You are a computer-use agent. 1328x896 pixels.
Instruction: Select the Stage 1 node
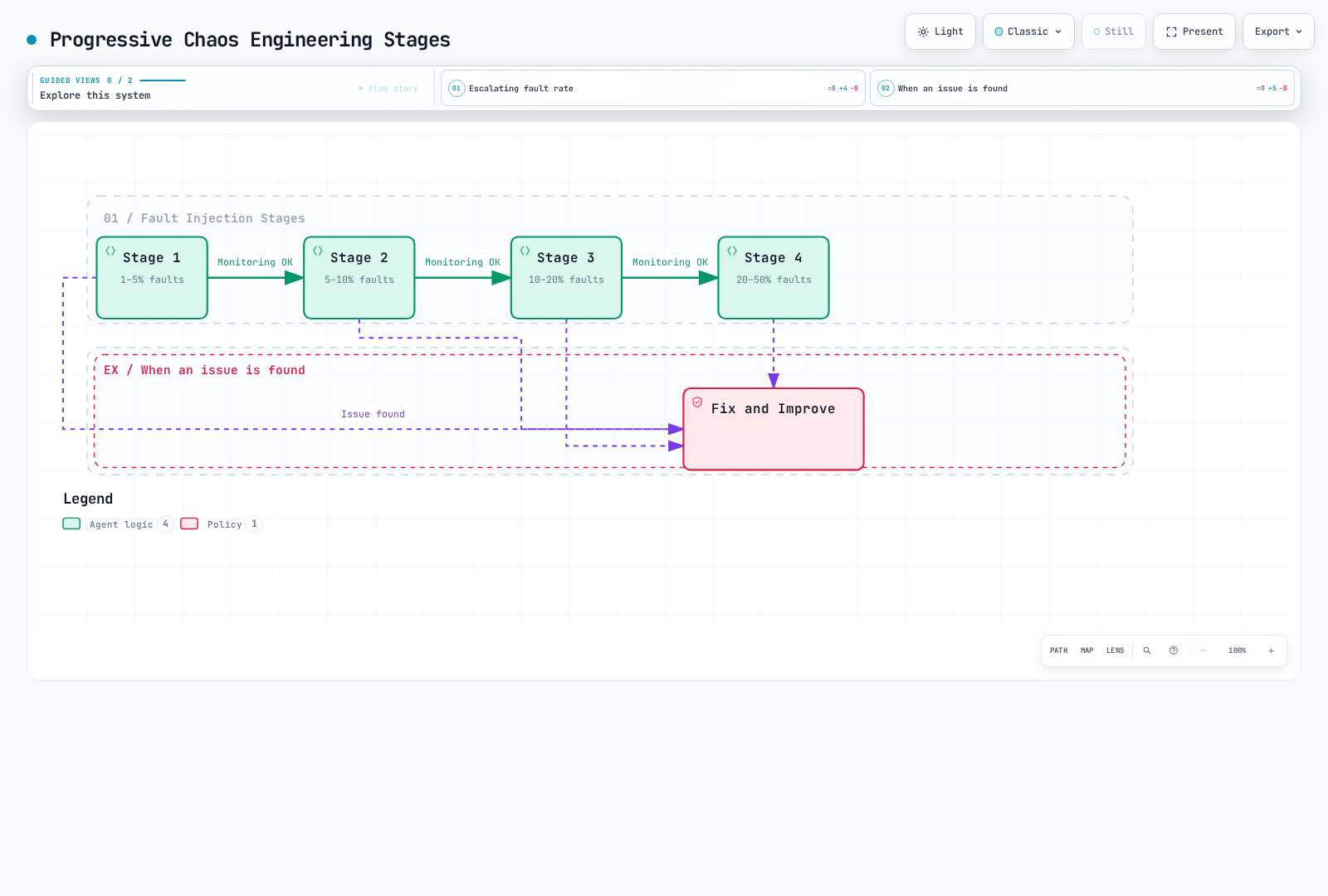point(152,278)
